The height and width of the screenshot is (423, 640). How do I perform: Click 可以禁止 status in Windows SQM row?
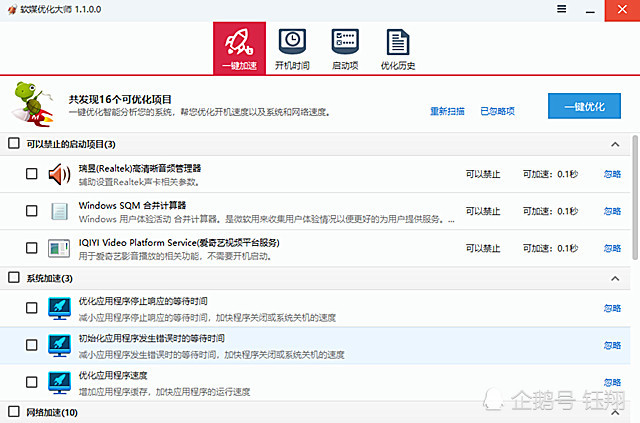(x=483, y=211)
